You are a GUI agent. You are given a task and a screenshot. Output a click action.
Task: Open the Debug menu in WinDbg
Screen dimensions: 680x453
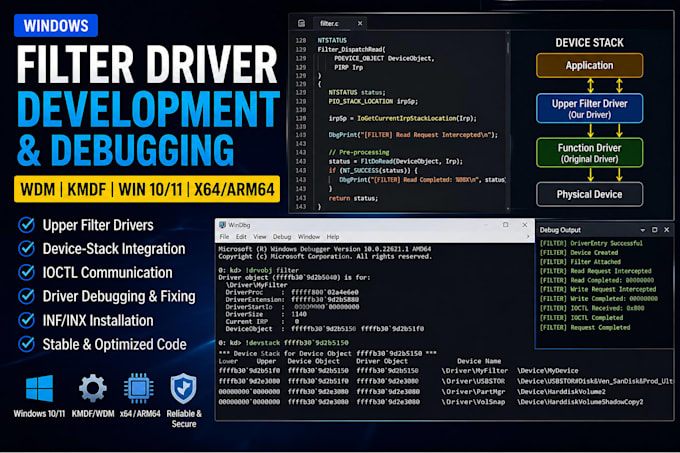pos(282,237)
